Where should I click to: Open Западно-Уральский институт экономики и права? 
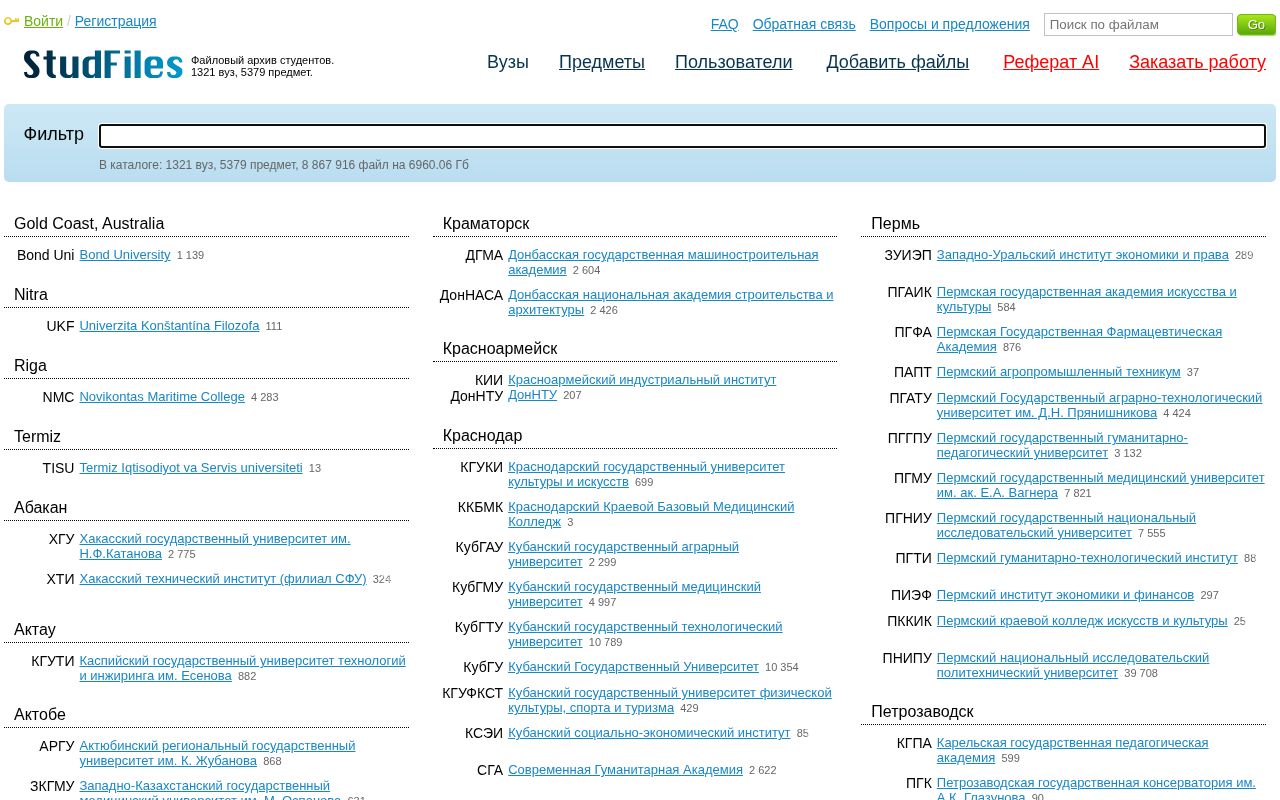(x=1083, y=255)
